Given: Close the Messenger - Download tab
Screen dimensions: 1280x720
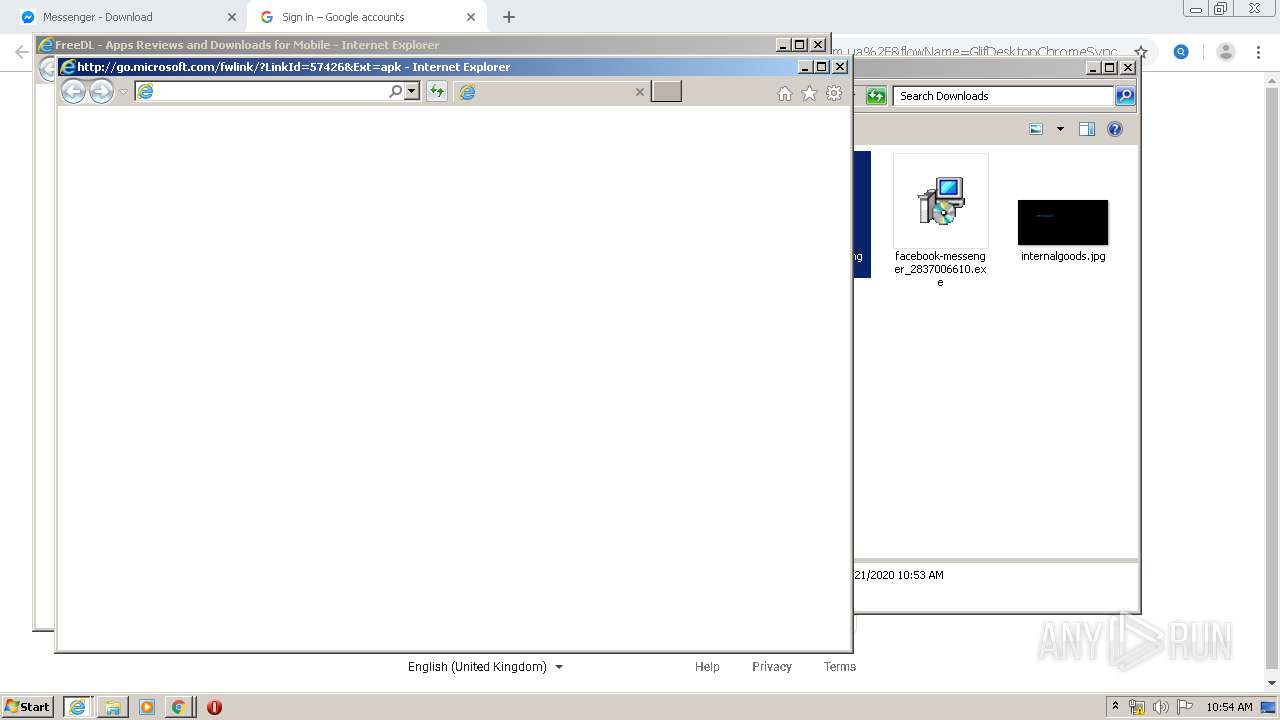Looking at the screenshot, I should point(232,17).
